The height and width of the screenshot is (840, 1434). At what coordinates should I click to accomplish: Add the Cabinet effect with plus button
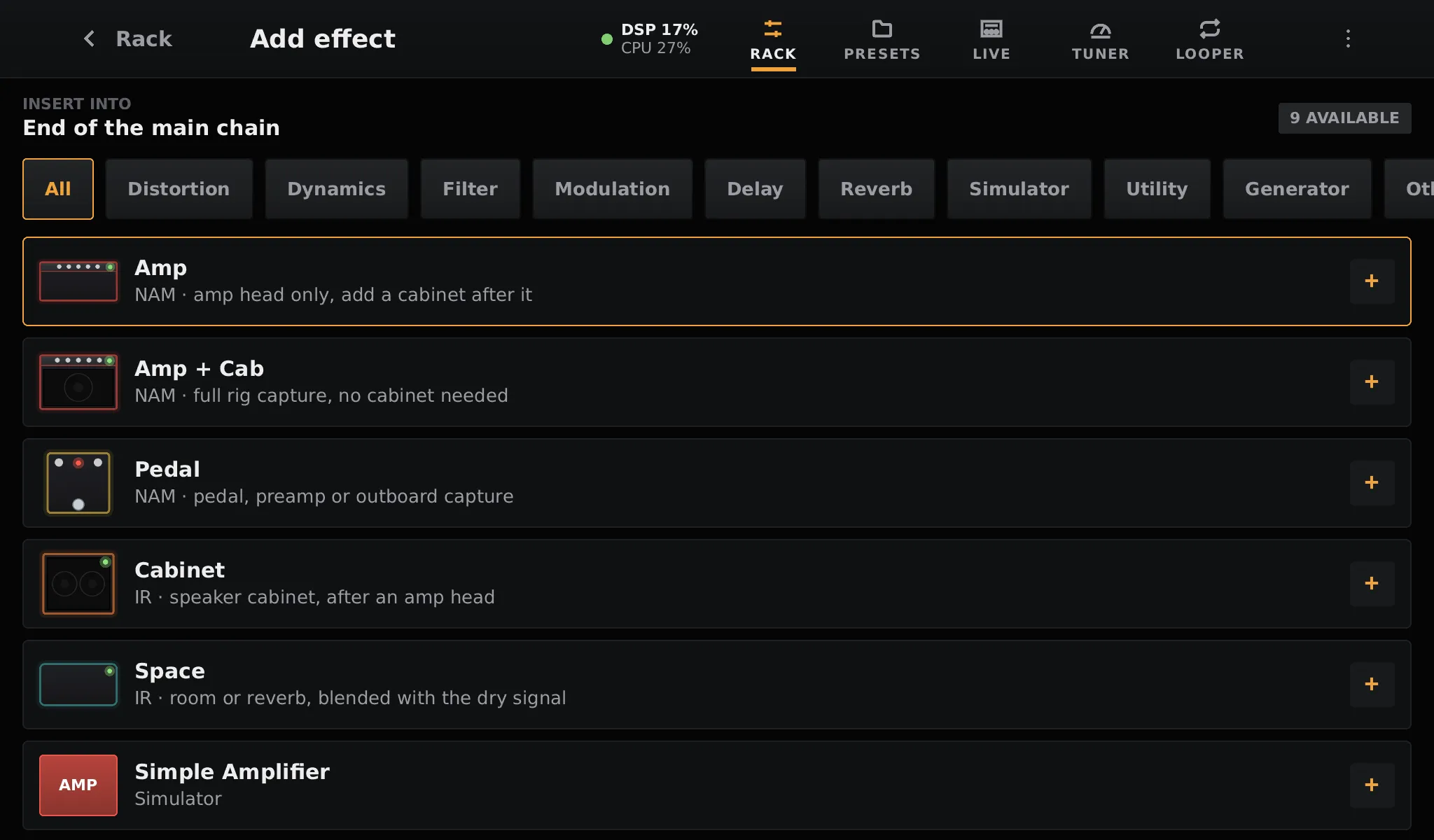[1372, 584]
